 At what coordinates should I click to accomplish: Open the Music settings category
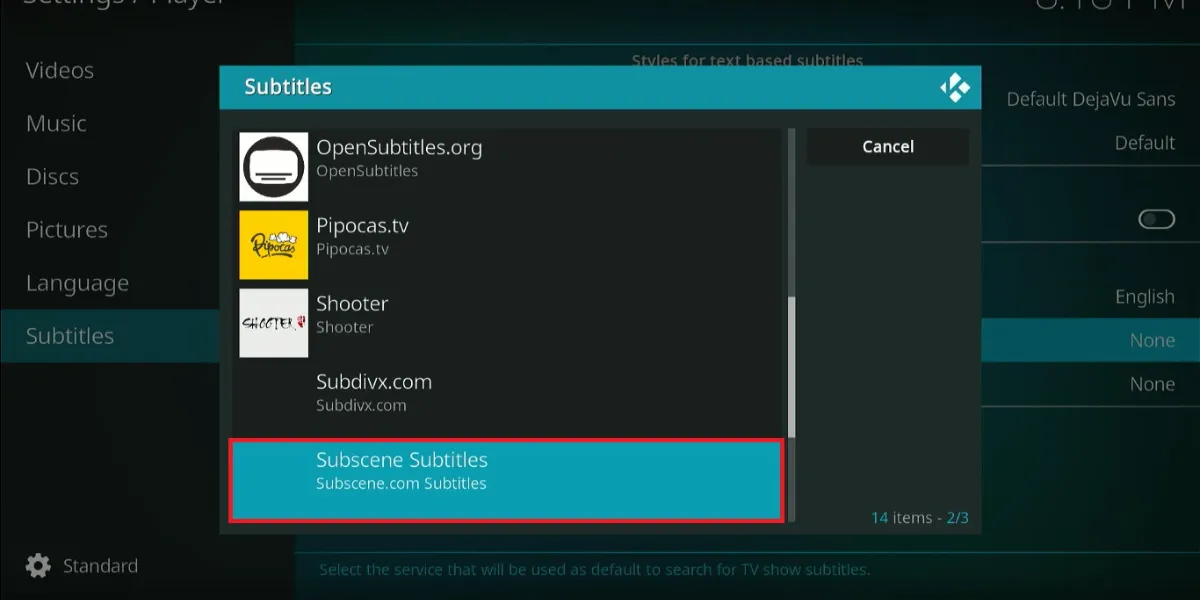[x=56, y=124]
